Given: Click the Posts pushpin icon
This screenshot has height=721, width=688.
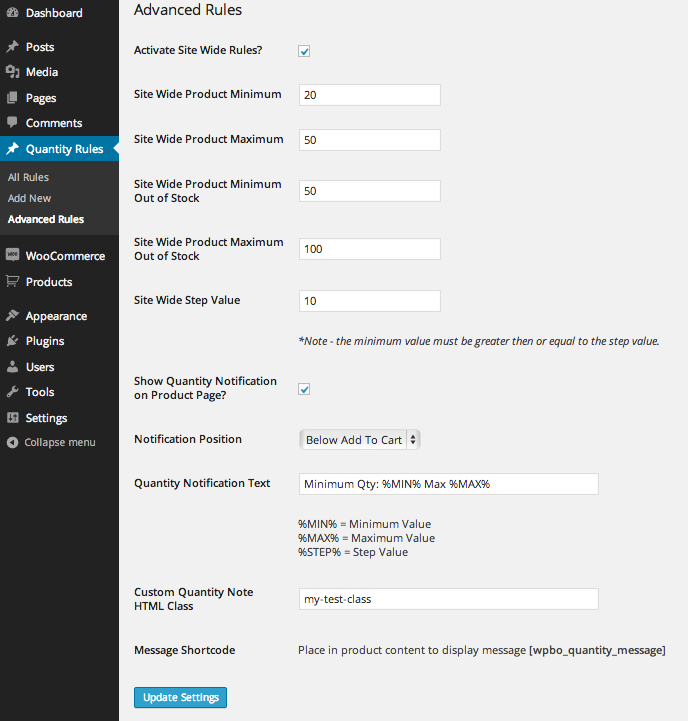Looking at the screenshot, I should click(12, 47).
